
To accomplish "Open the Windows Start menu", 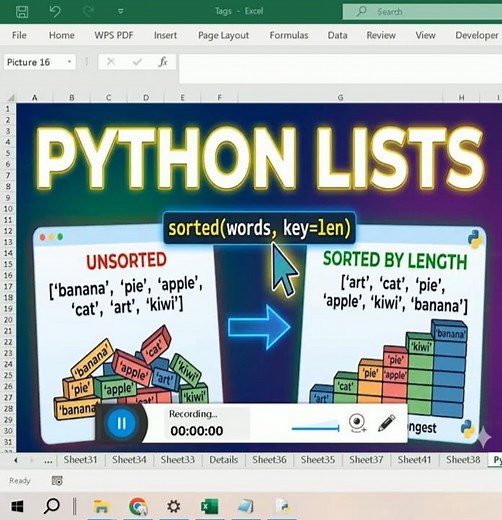I will 17,507.
